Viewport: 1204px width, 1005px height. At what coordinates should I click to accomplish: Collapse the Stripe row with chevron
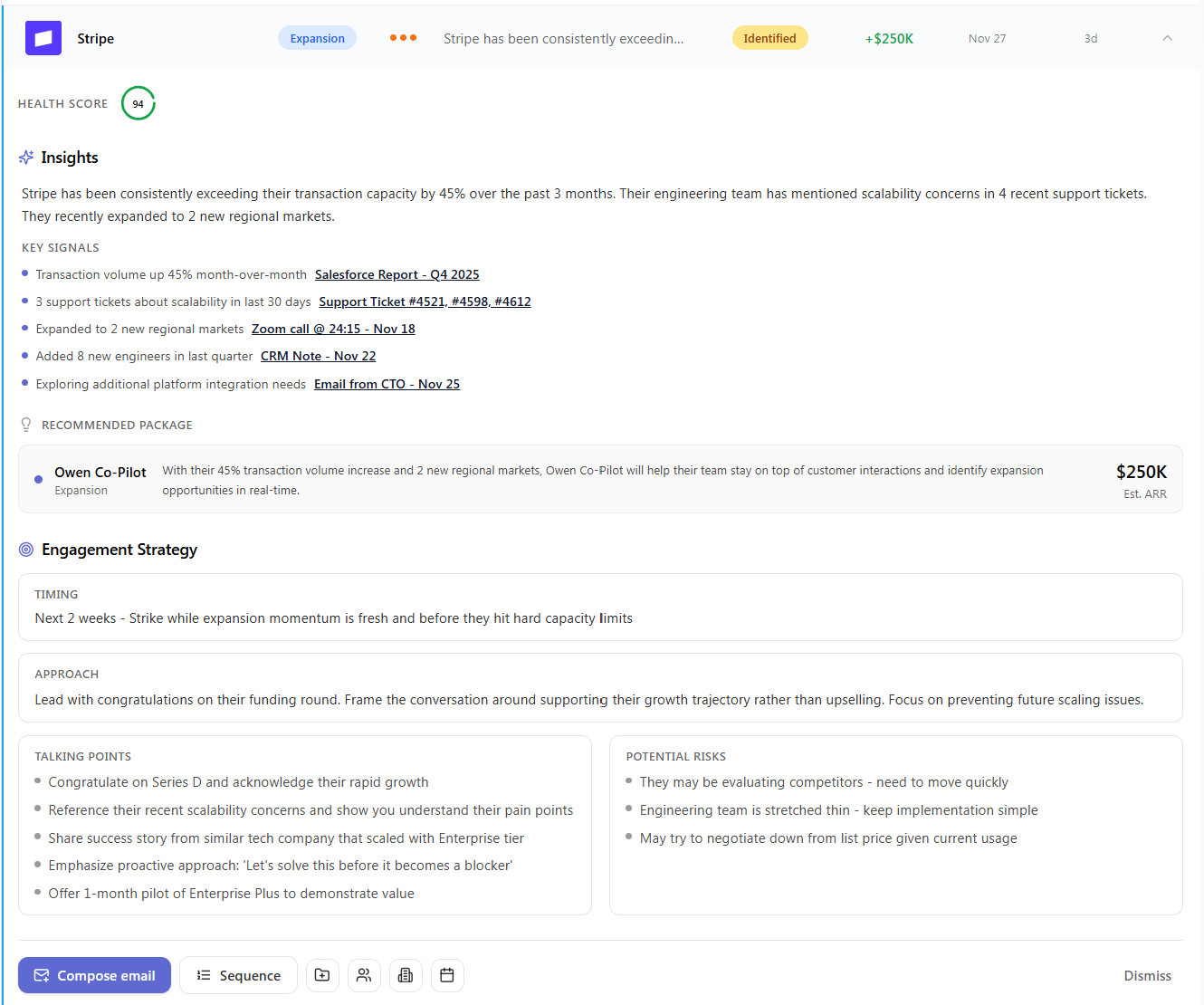tap(1167, 38)
